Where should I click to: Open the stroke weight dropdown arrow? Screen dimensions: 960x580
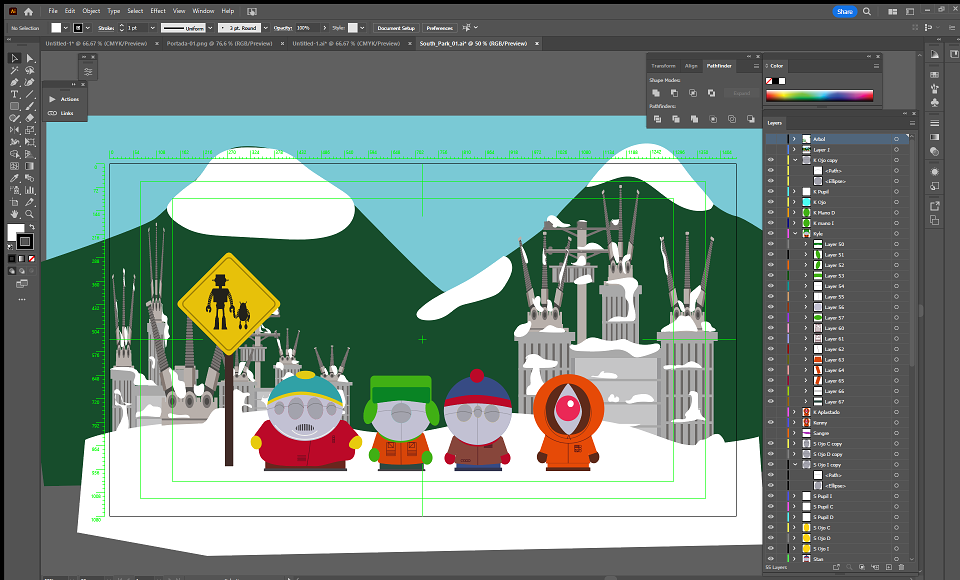[x=152, y=28]
